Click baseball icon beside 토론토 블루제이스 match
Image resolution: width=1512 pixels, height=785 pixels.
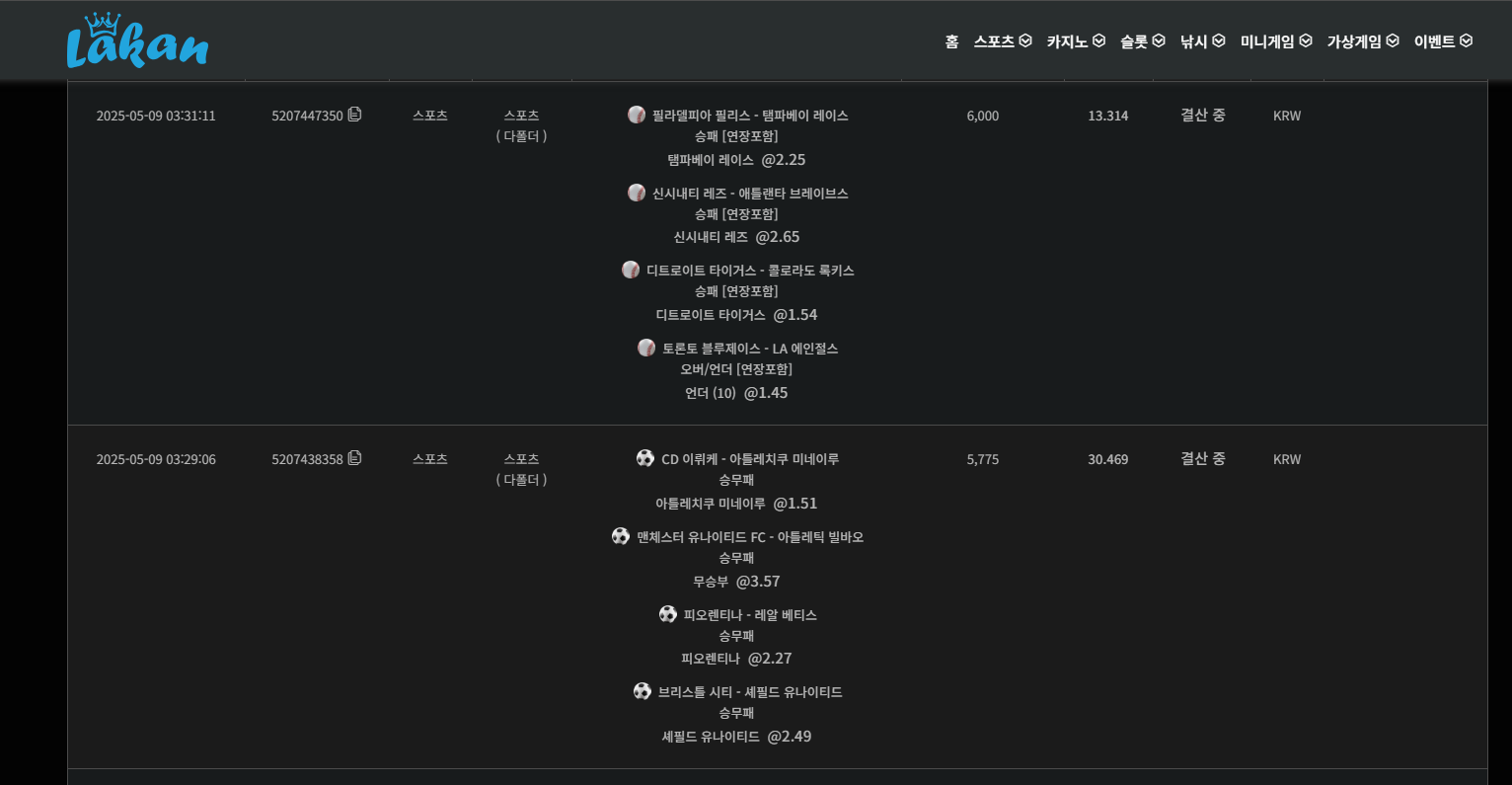[x=646, y=348]
